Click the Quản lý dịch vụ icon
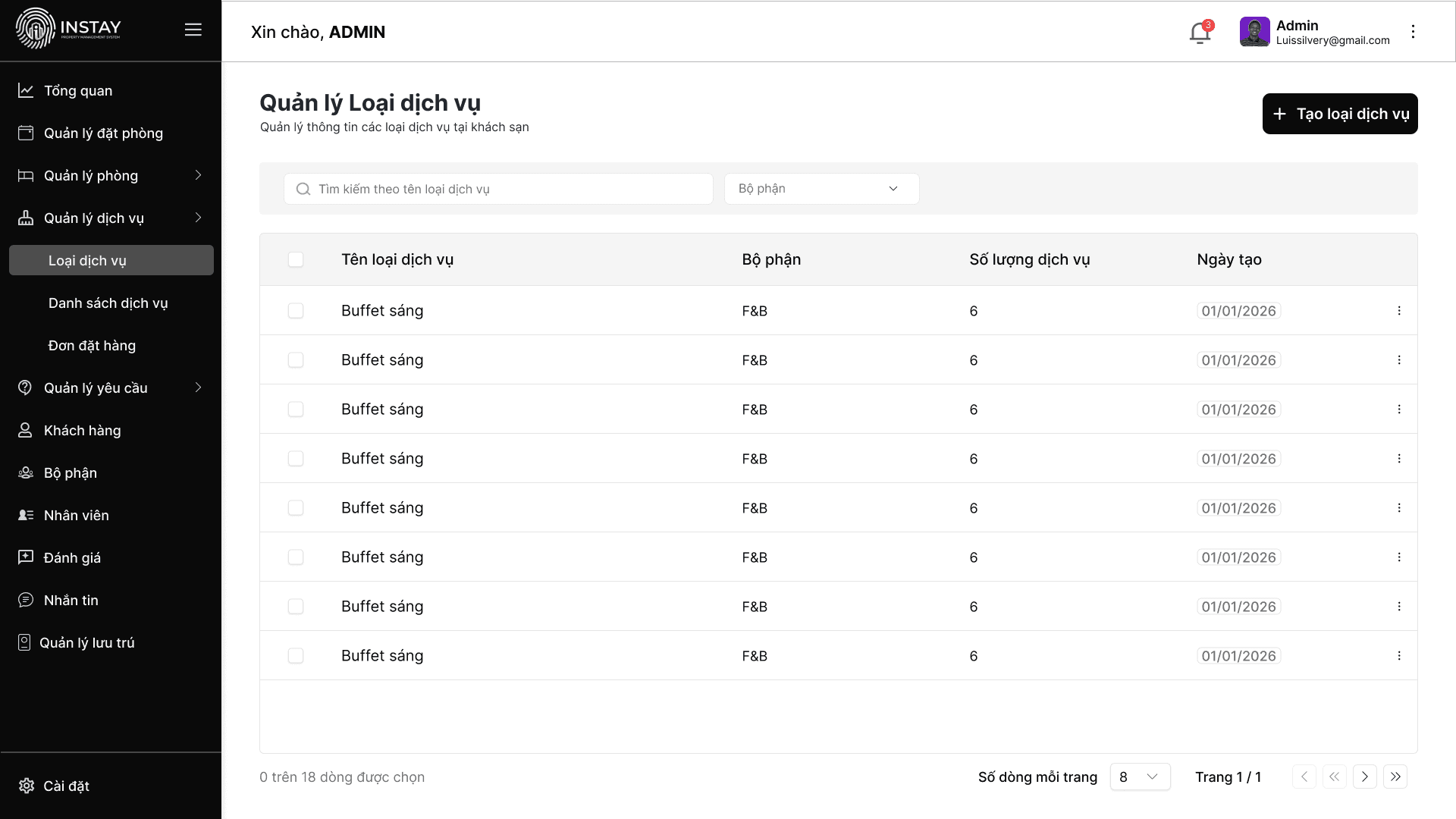1456x819 pixels. tap(26, 218)
